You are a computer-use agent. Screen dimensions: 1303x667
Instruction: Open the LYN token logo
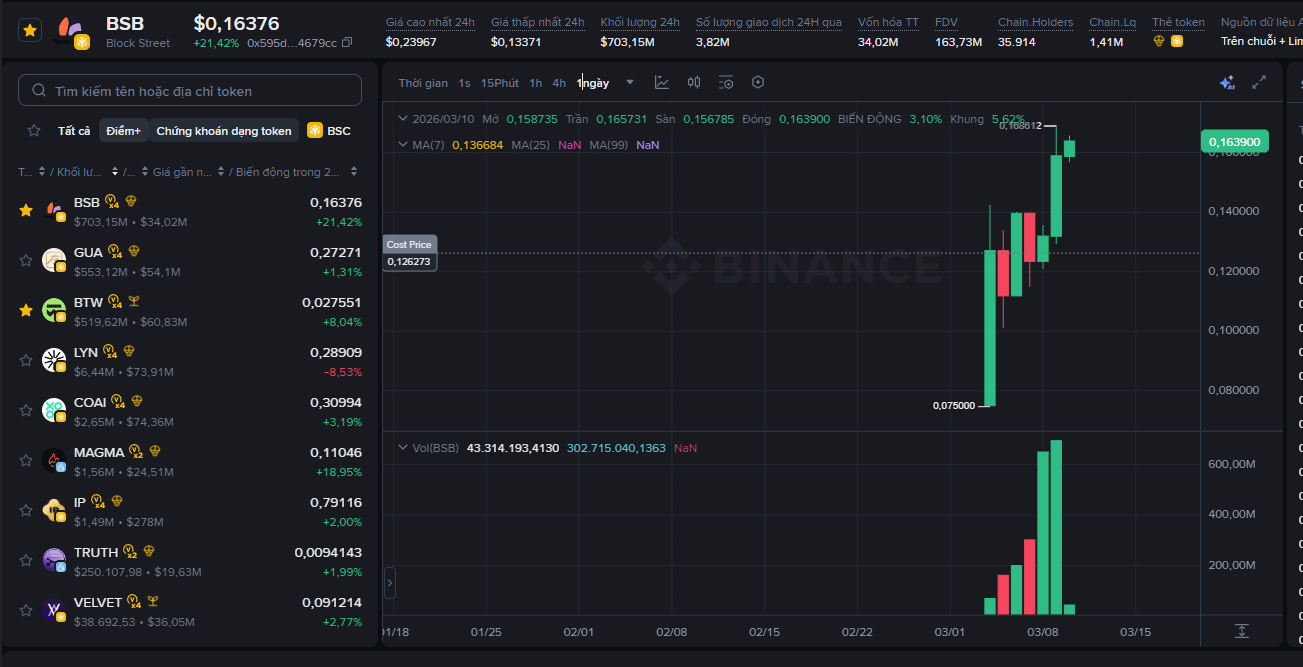tap(54, 361)
